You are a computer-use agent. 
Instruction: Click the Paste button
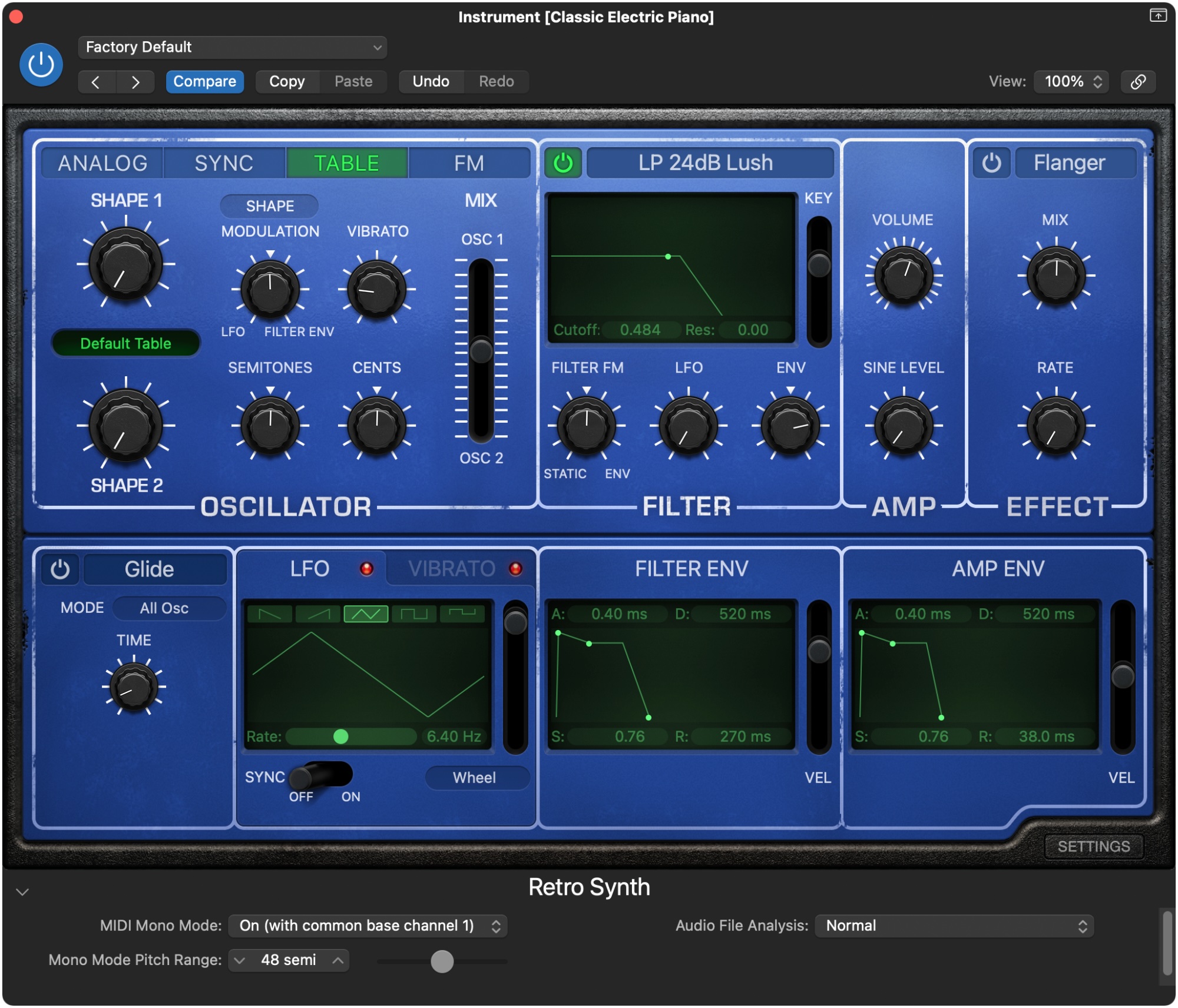tap(353, 82)
